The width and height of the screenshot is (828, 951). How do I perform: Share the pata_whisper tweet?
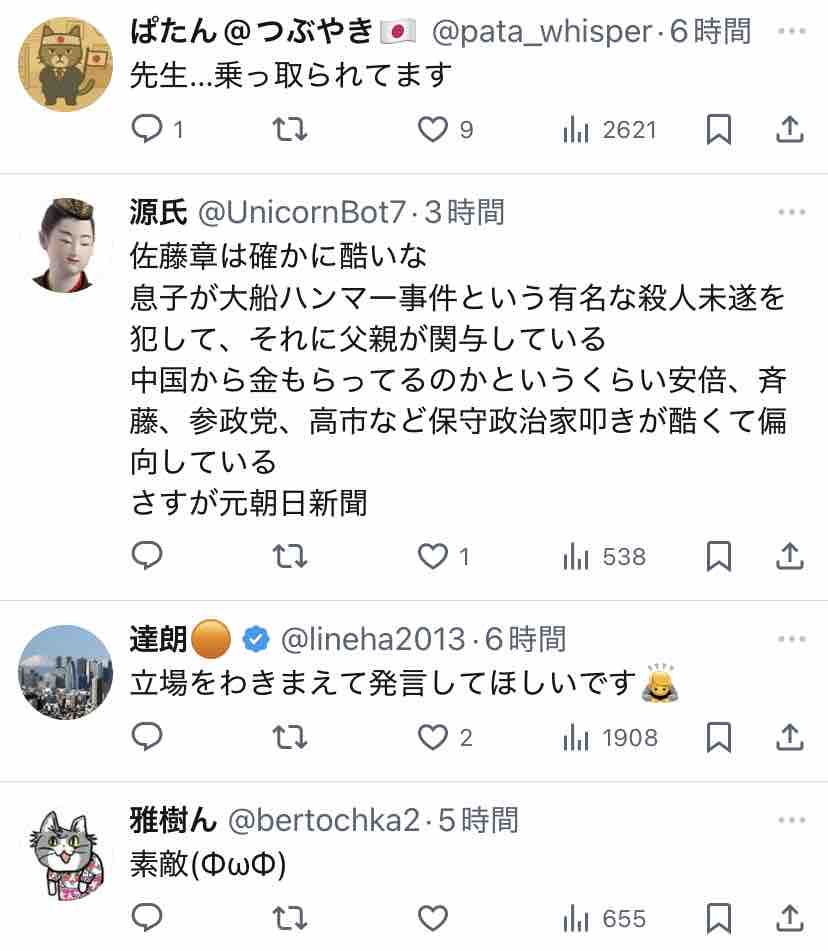coord(790,129)
